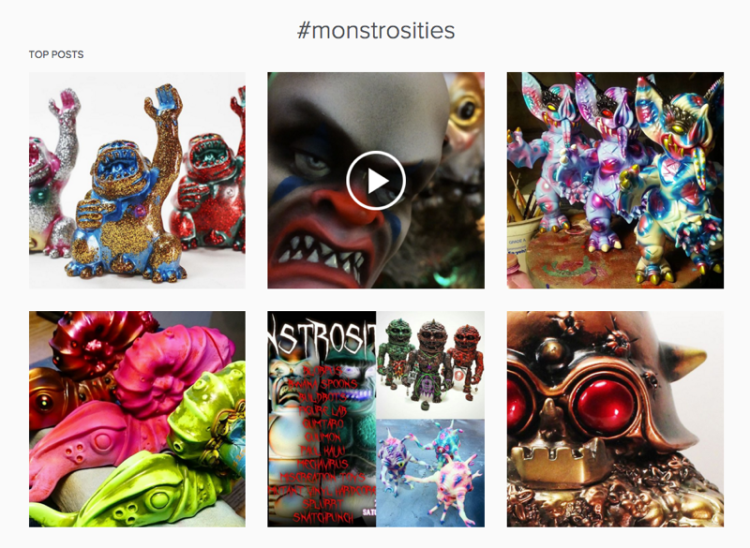Select the gold and blue glitter monster figure

pos(127,186)
